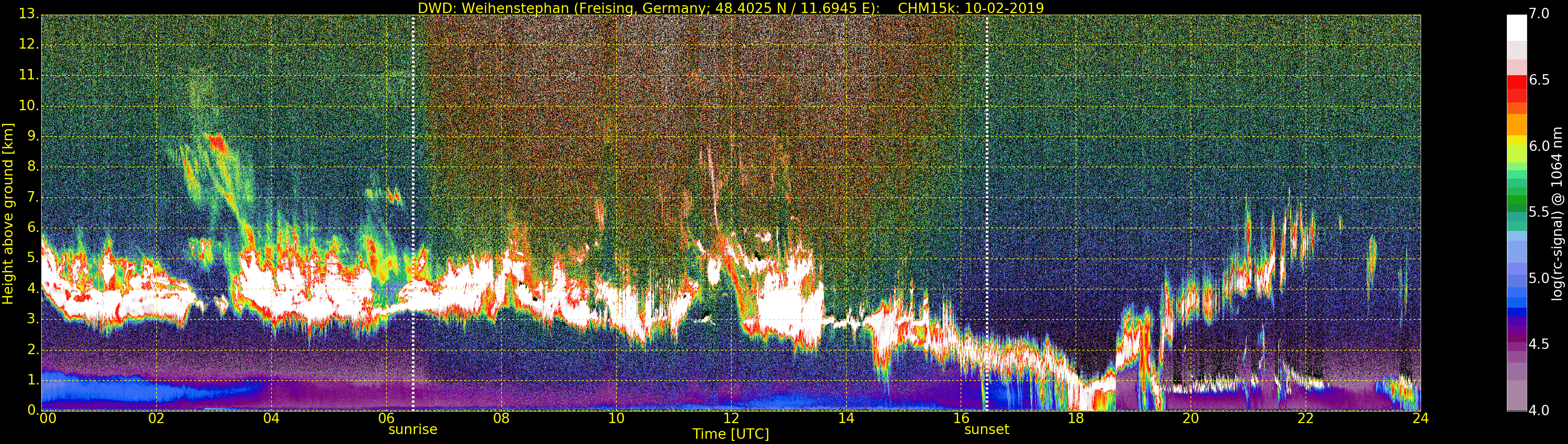Click the colorbar tick label '5.0'
The image size is (1568, 444).
tap(1539, 278)
